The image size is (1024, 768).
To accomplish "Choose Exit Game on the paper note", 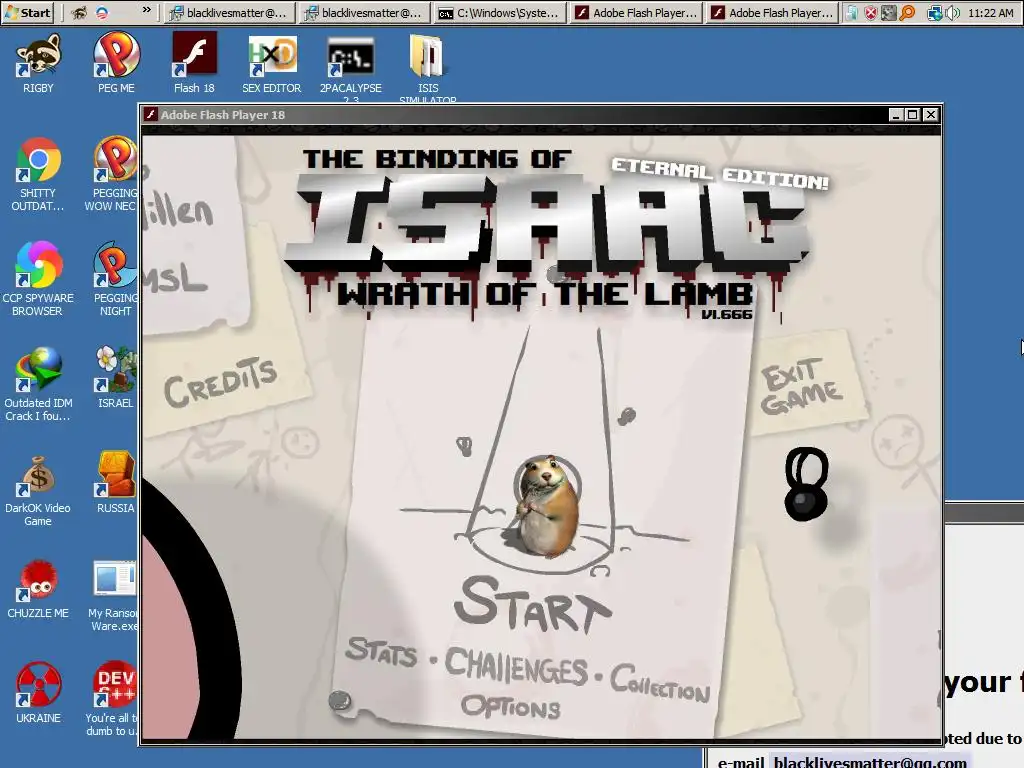I will coord(801,385).
